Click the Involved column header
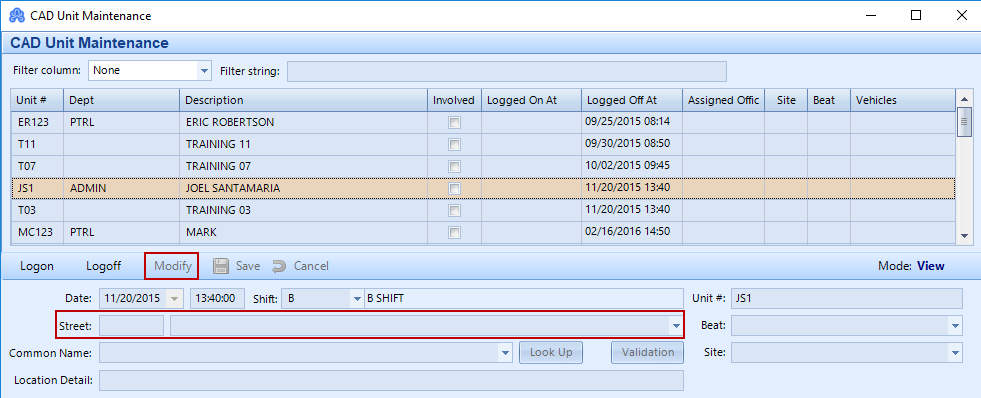The image size is (981, 398). coord(454,100)
